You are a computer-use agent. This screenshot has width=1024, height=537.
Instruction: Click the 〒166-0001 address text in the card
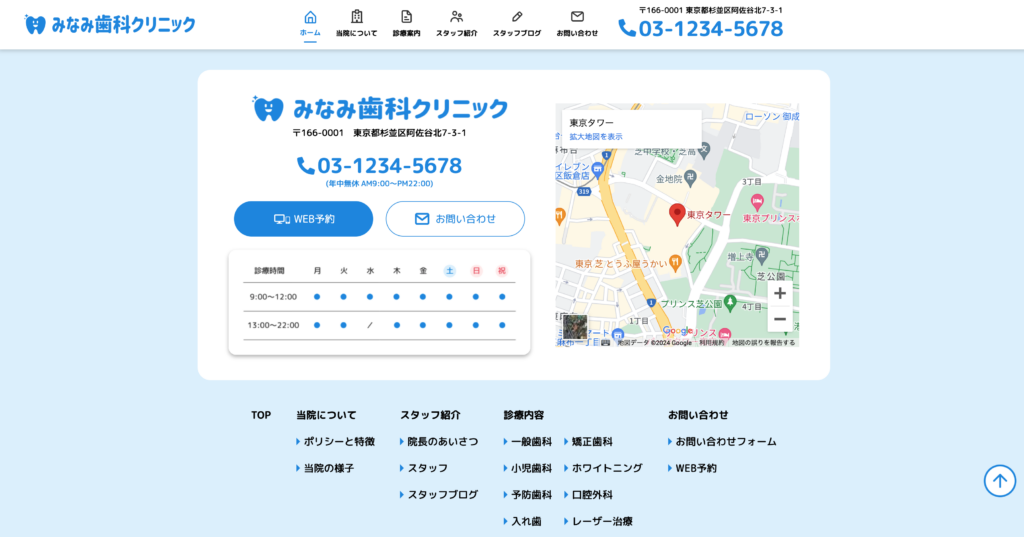(379, 133)
